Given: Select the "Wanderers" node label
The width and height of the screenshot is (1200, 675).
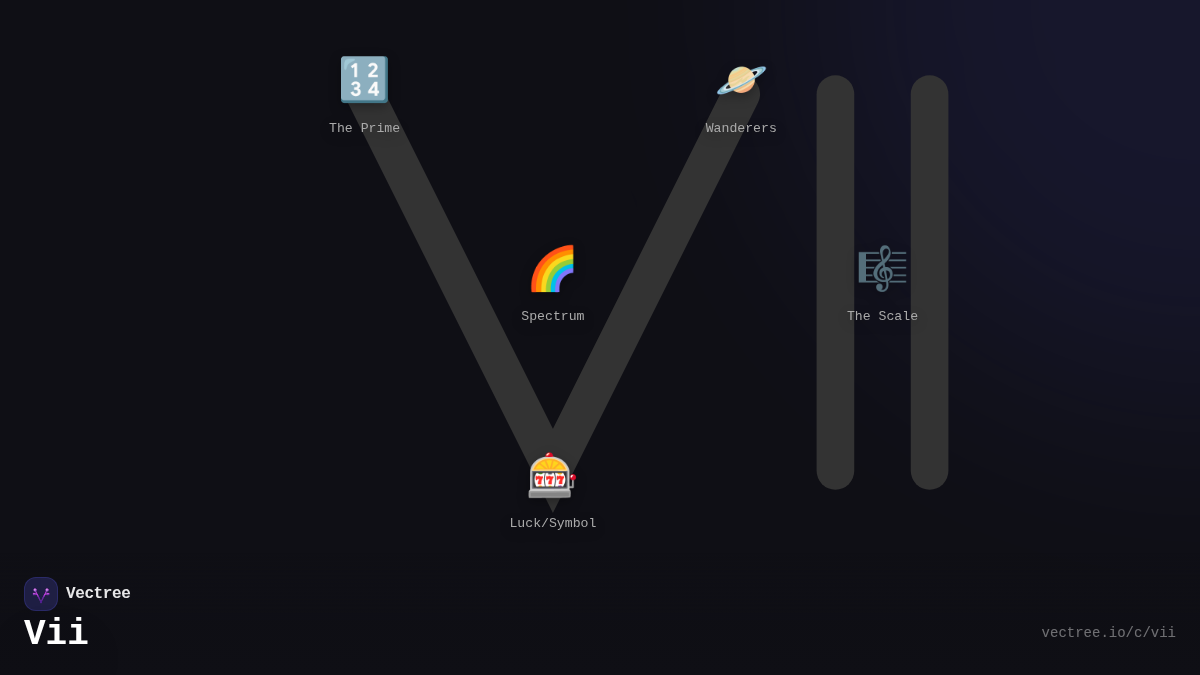Looking at the screenshot, I should click(x=741, y=129).
